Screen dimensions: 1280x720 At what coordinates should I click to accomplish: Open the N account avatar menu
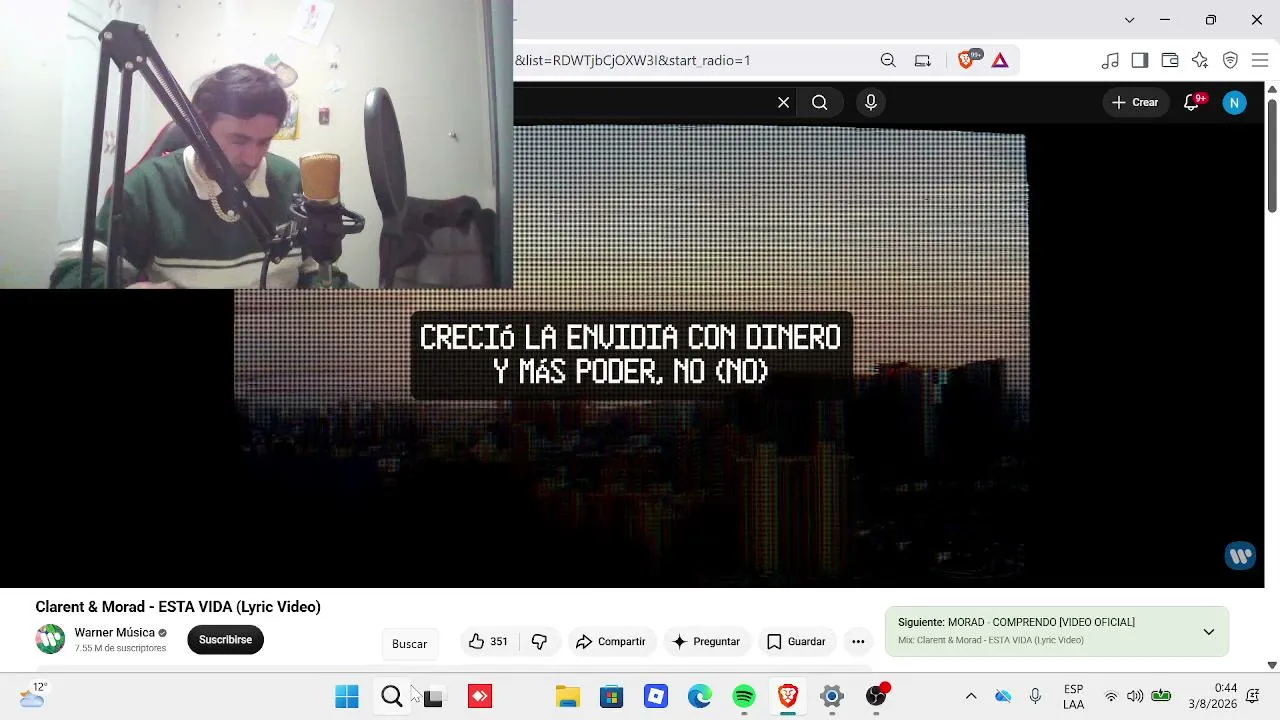click(1235, 102)
